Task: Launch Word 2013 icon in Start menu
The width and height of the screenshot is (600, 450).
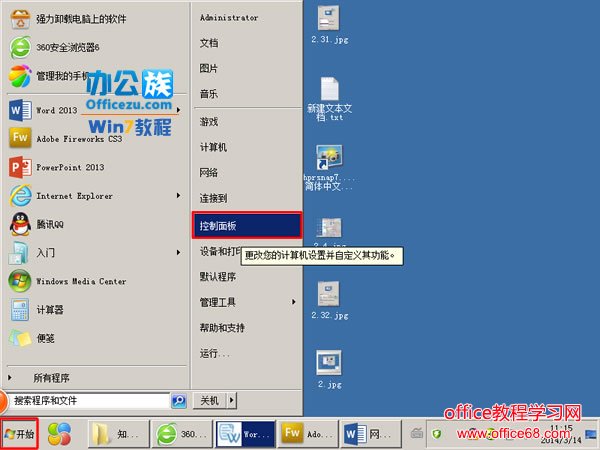Action: [x=20, y=110]
